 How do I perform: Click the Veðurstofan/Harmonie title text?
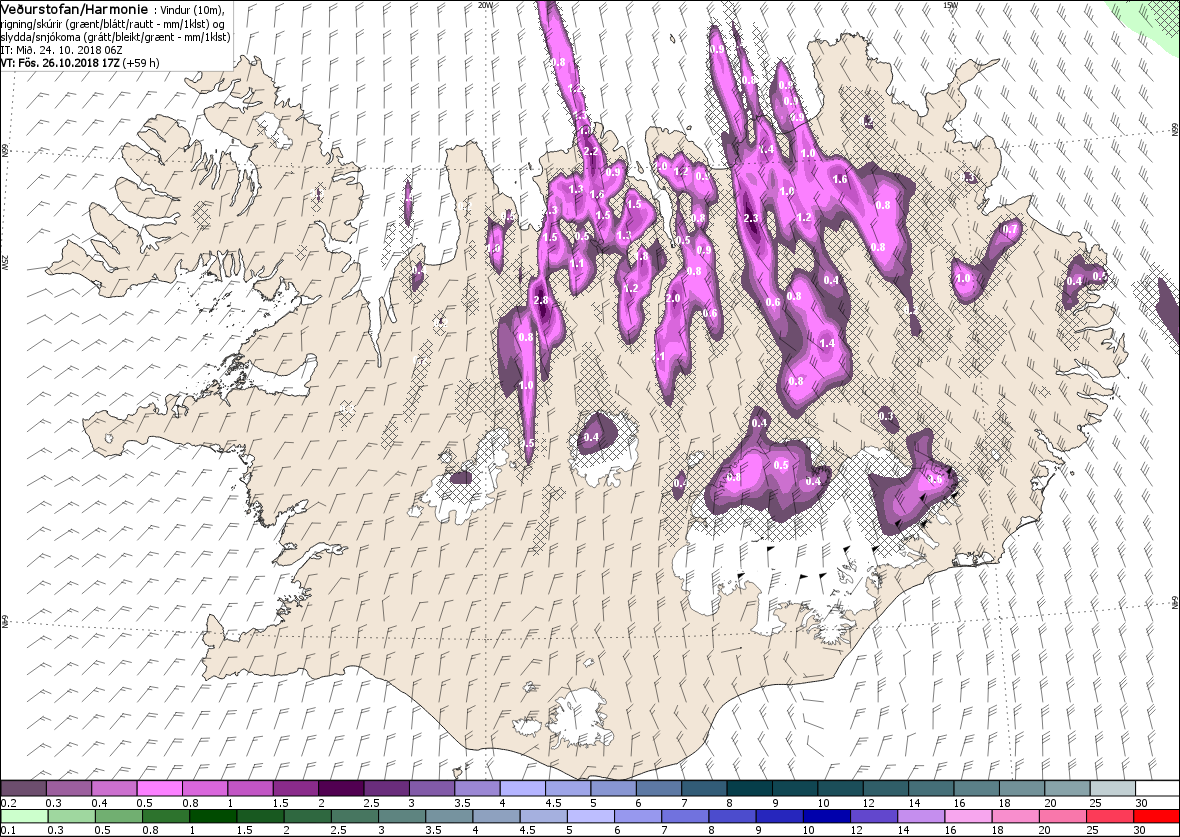click(74, 8)
